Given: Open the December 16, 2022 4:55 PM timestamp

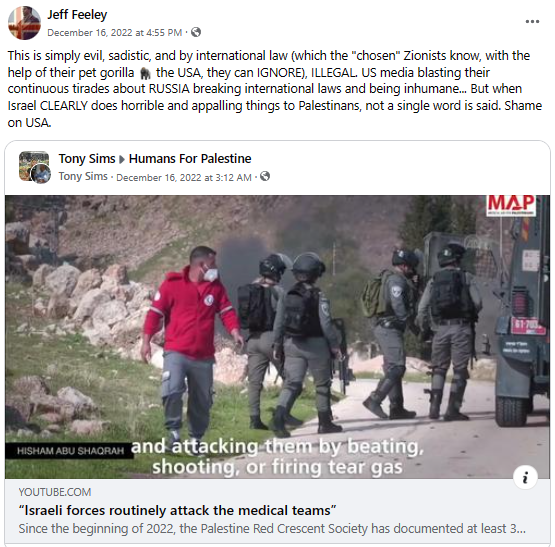Looking at the screenshot, I should (x=115, y=33).
